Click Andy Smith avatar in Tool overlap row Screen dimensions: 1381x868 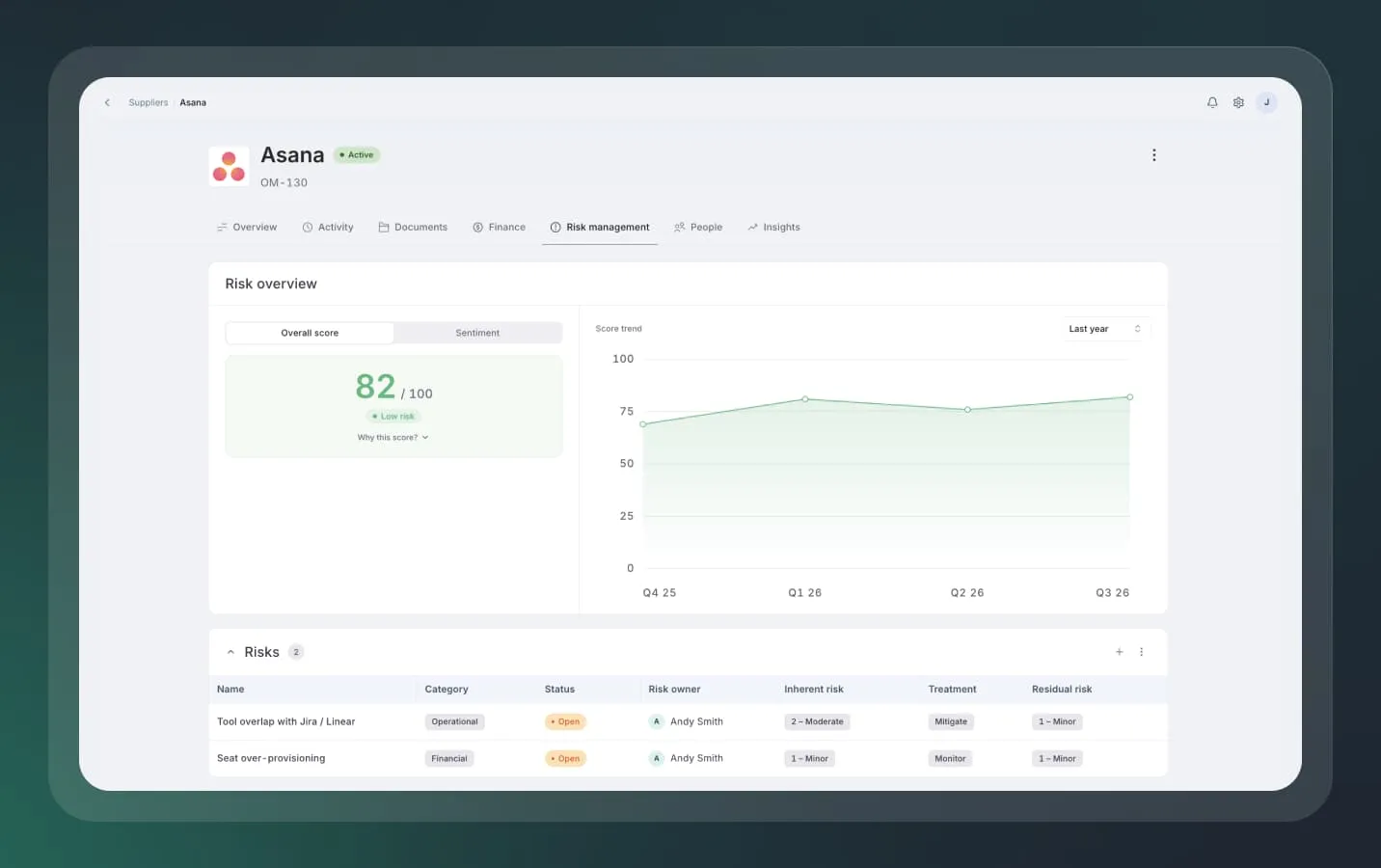tap(657, 721)
